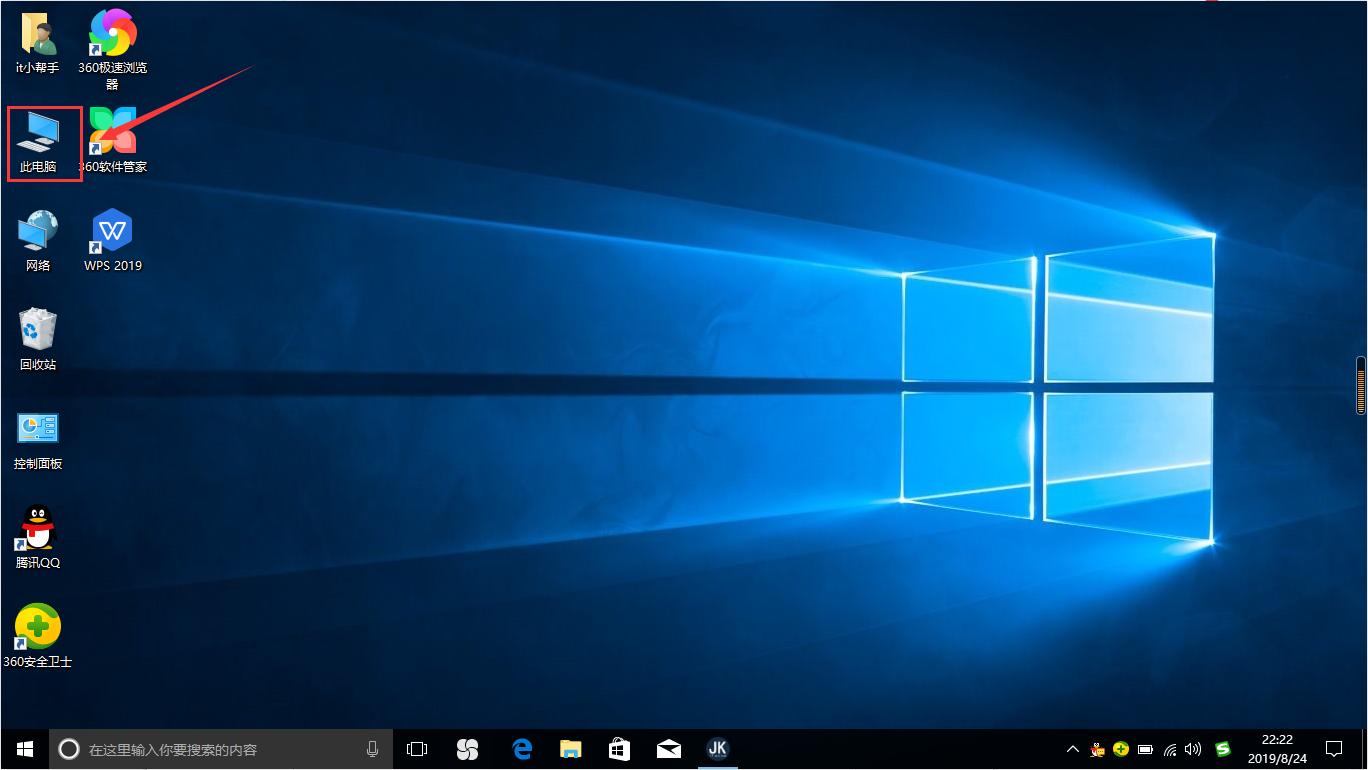Activate the microphone voice search icon
The image size is (1368, 770).
click(x=372, y=749)
